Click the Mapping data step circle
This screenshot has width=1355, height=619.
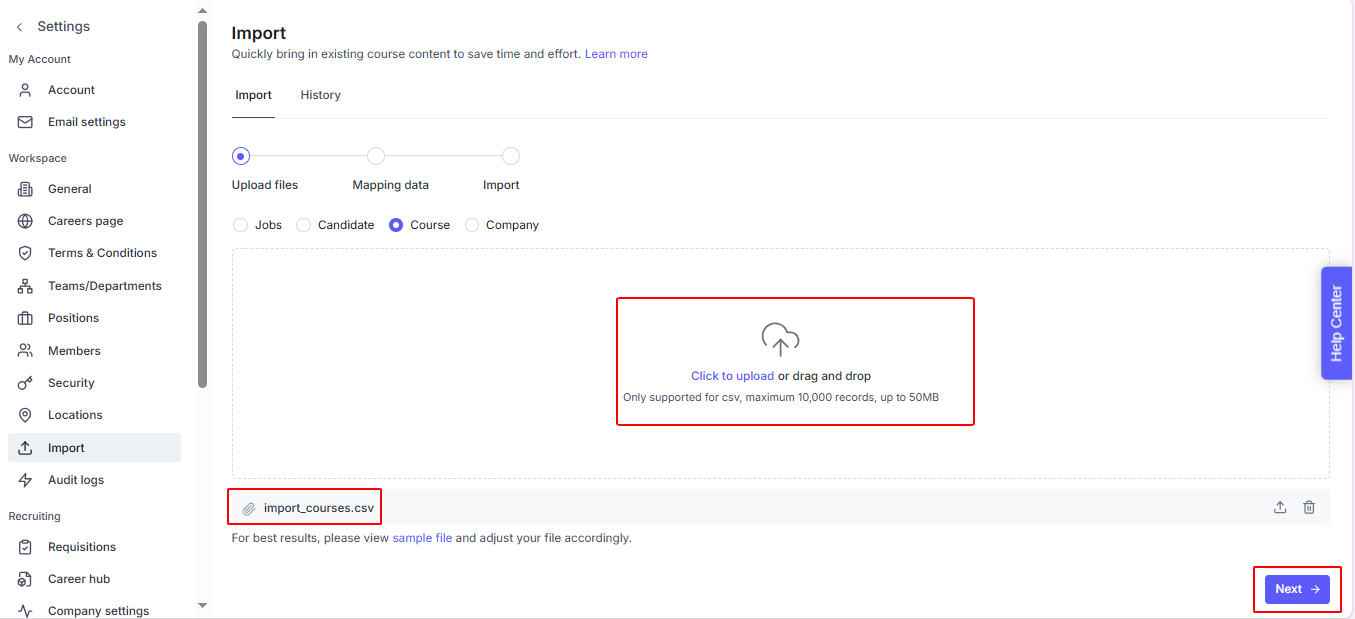pyautogui.click(x=376, y=156)
